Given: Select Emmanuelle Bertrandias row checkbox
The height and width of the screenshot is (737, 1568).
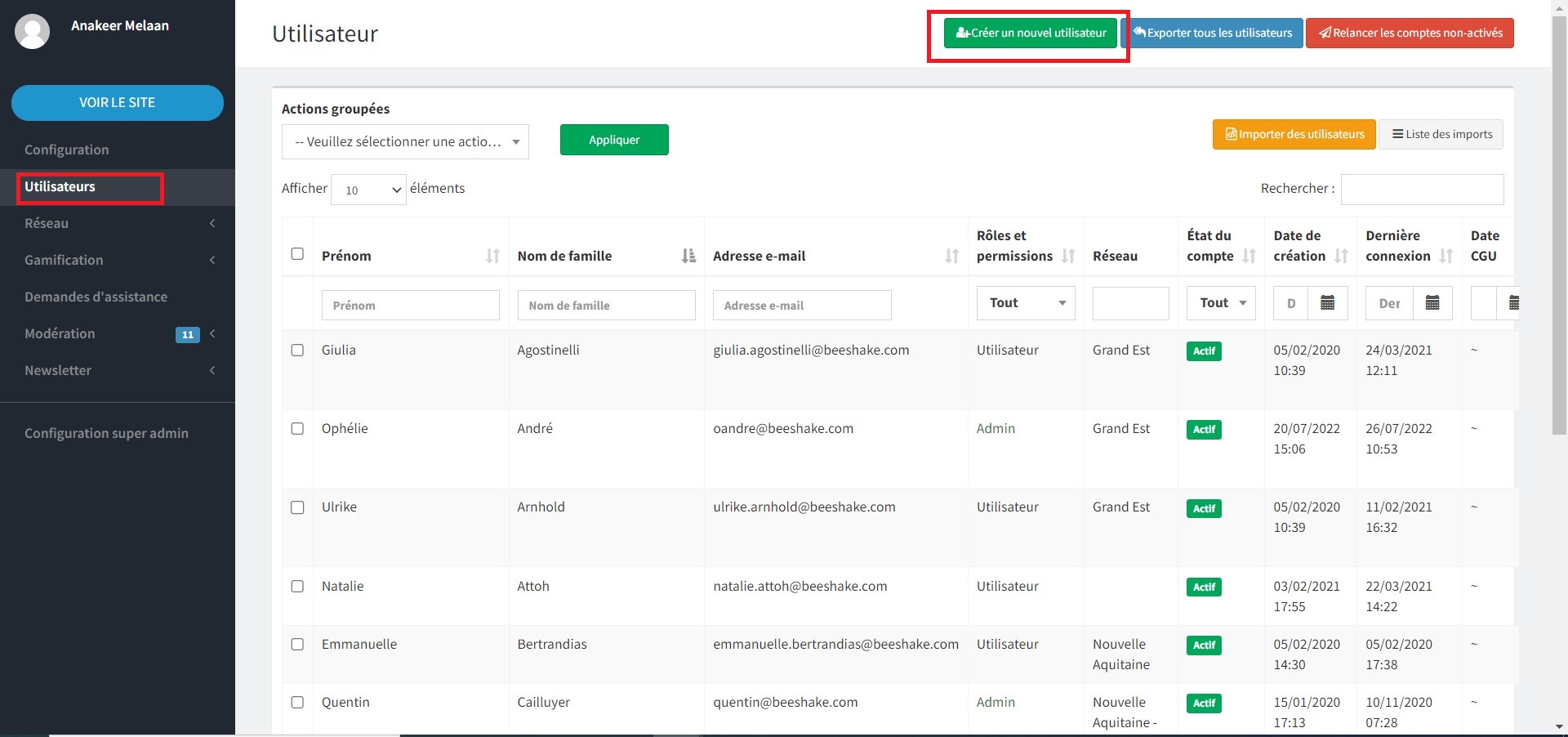Looking at the screenshot, I should [x=297, y=644].
